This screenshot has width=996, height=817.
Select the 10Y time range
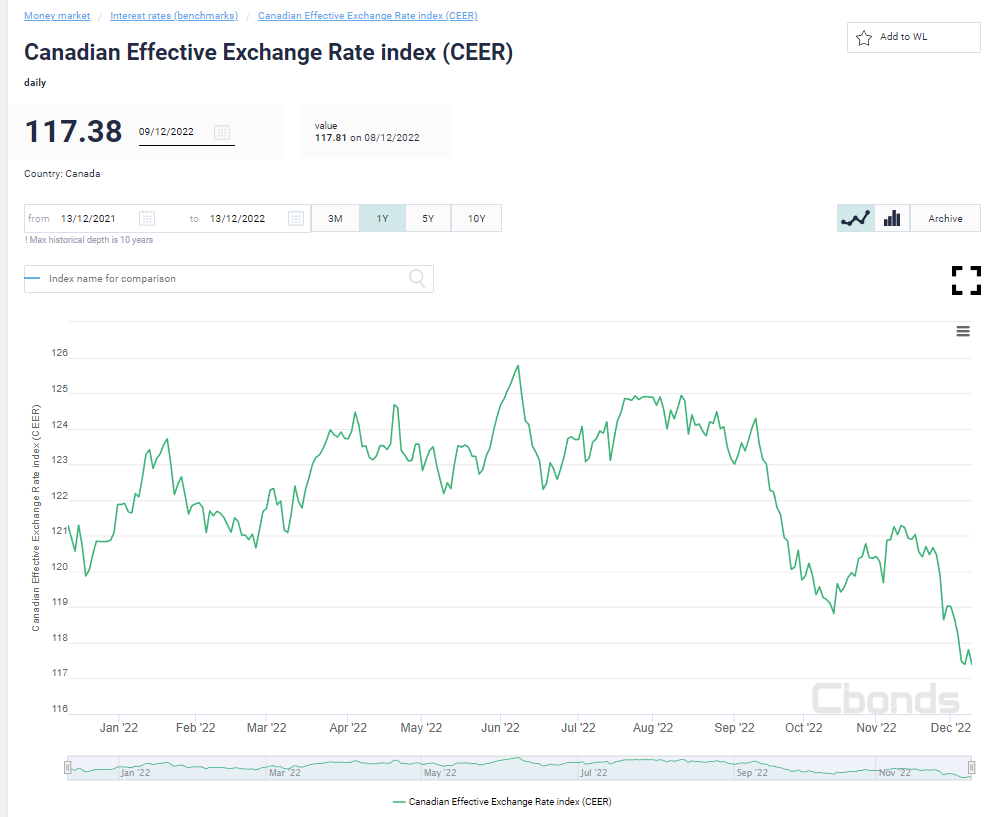pos(476,218)
